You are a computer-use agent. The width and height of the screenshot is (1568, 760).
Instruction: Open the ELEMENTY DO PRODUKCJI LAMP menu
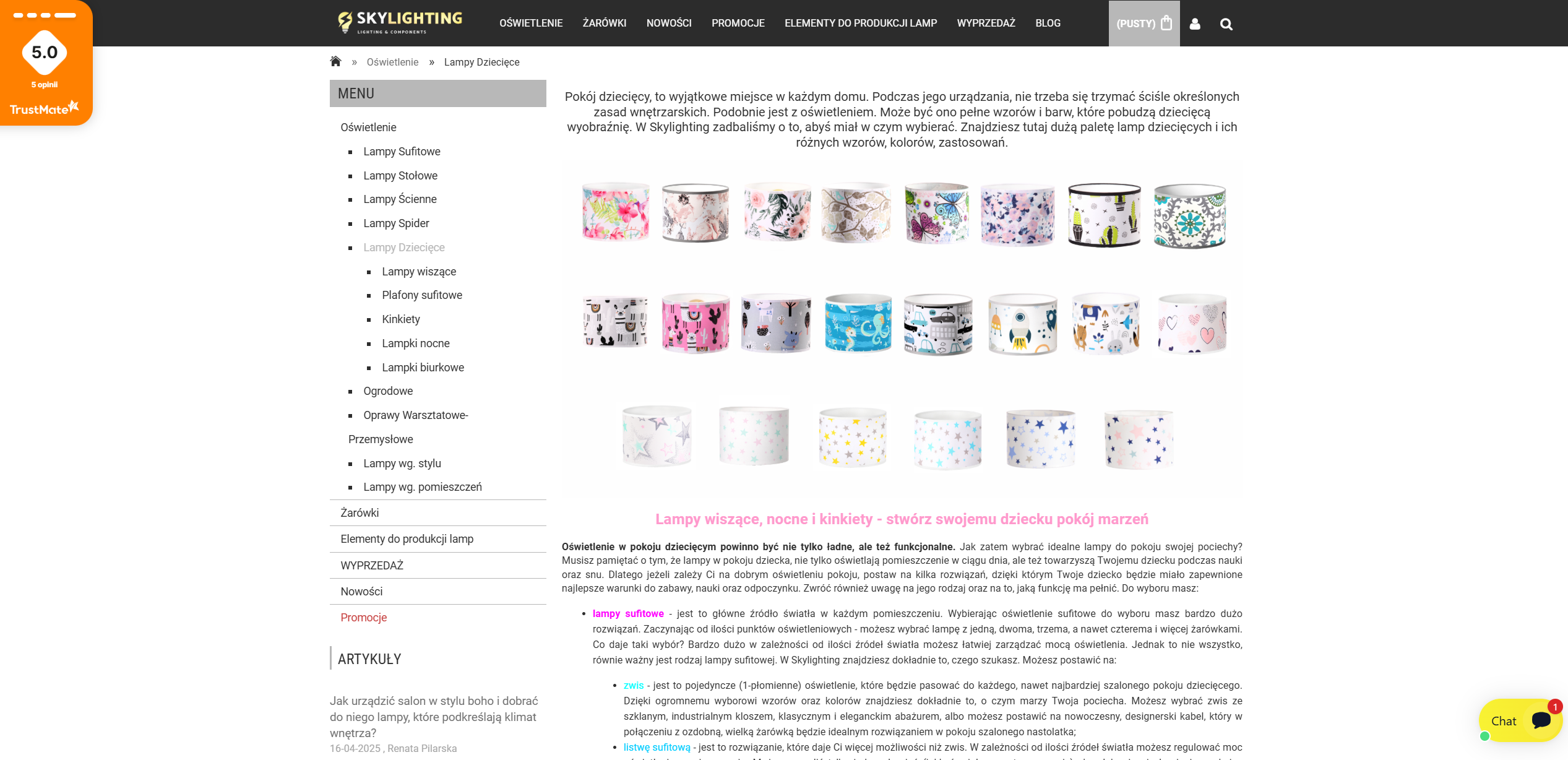coord(860,23)
